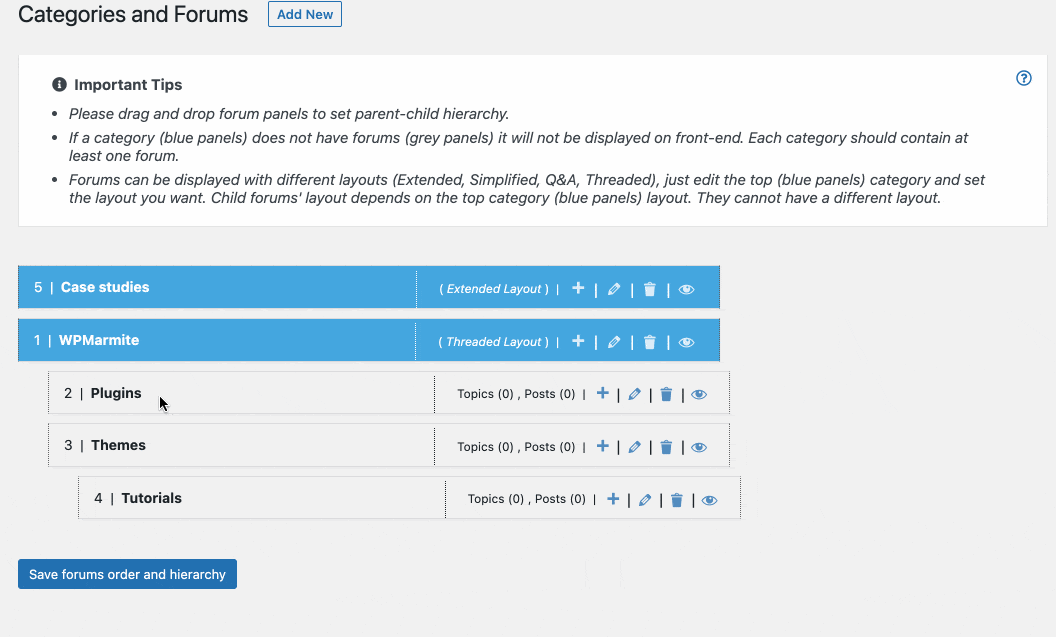View the WPMarmite category eye icon
1056x637 pixels.
coord(686,342)
